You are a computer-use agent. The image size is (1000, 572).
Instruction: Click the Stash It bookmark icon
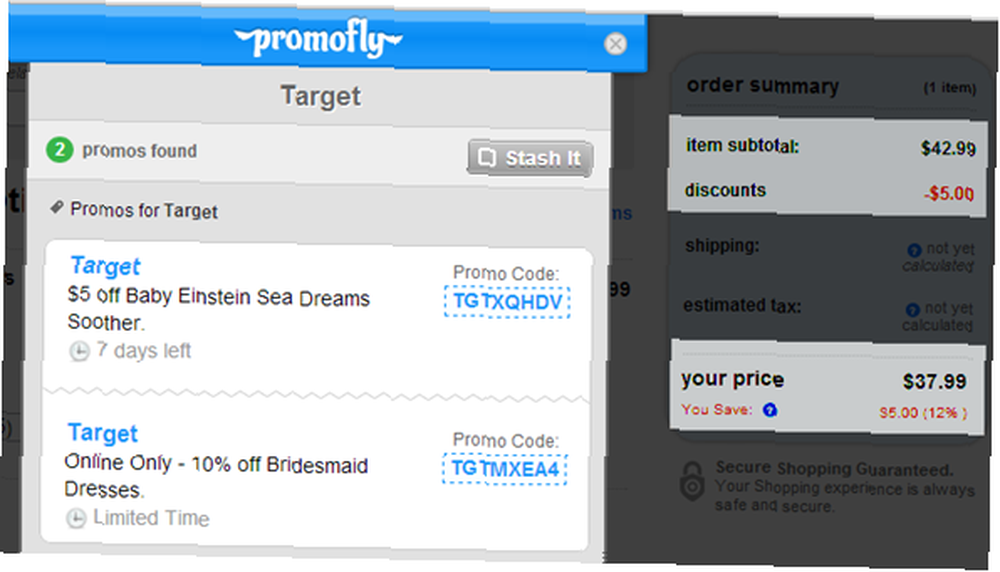pyautogui.click(x=487, y=157)
